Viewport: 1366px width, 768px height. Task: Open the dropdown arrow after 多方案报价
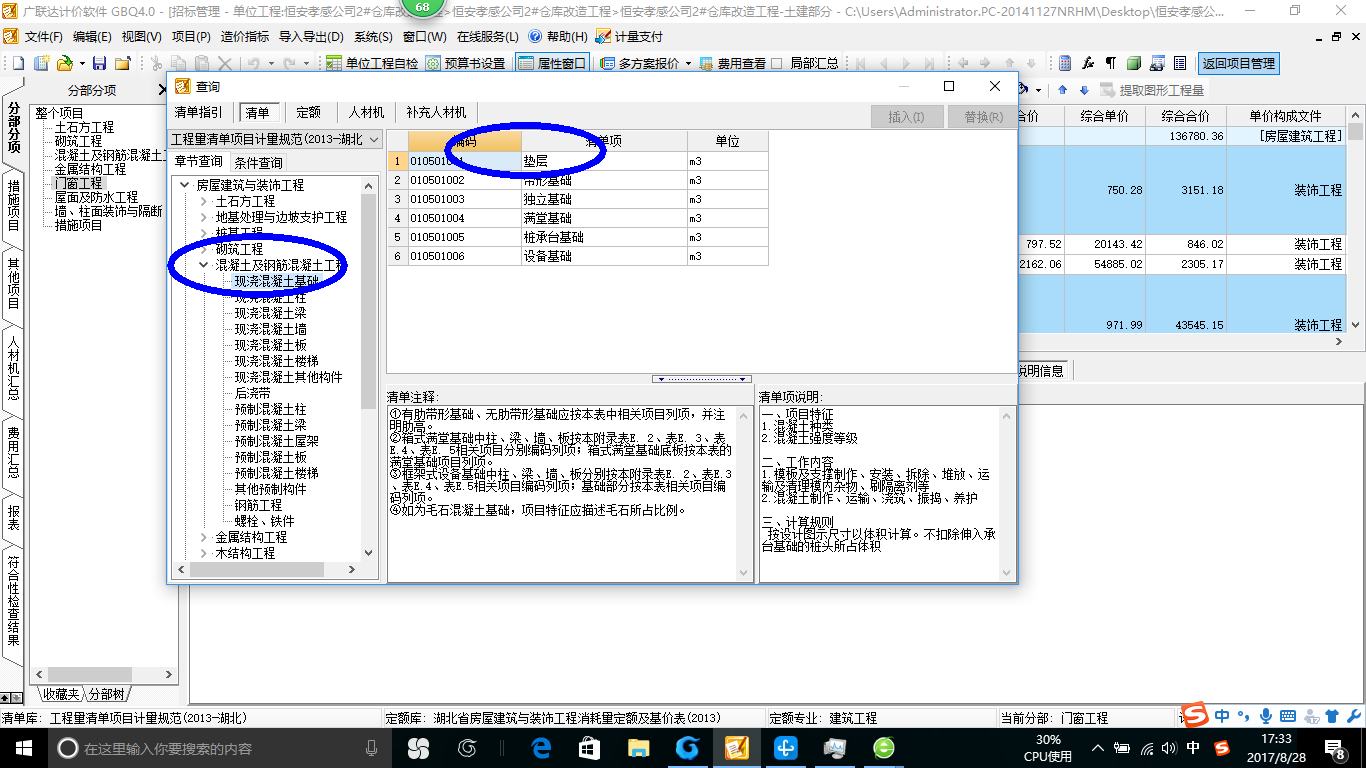pyautogui.click(x=688, y=63)
